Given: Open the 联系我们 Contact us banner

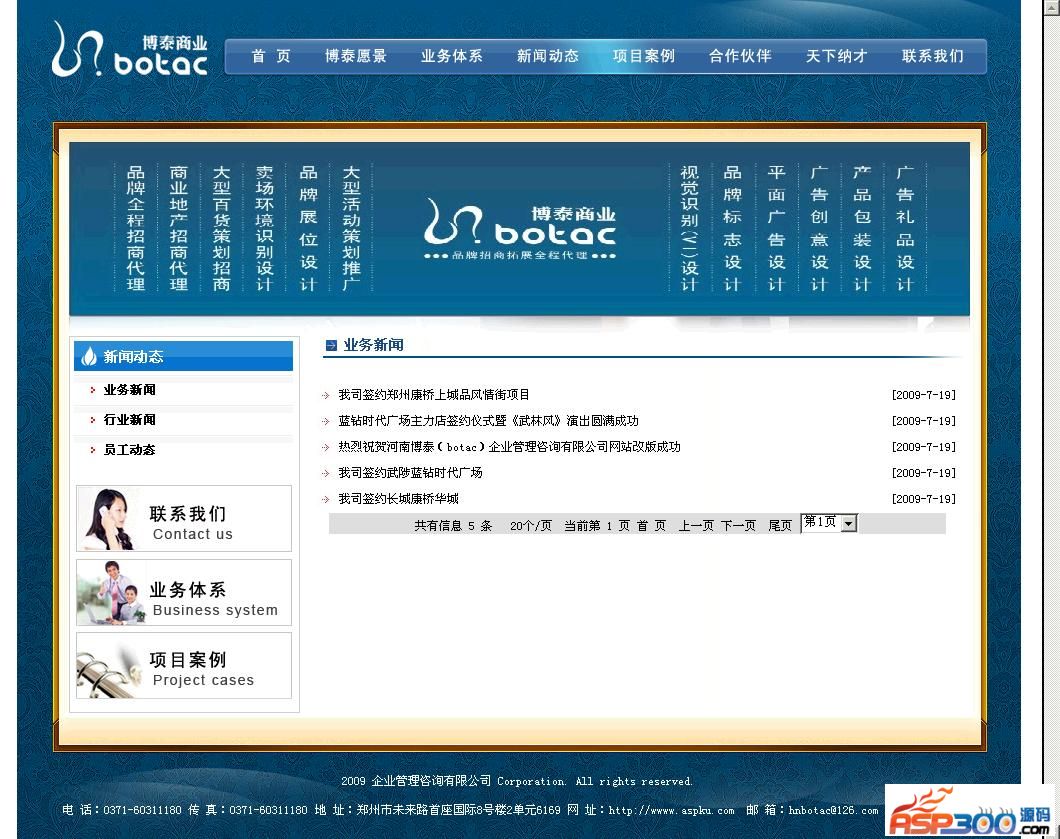Looking at the screenshot, I should tap(184, 519).
